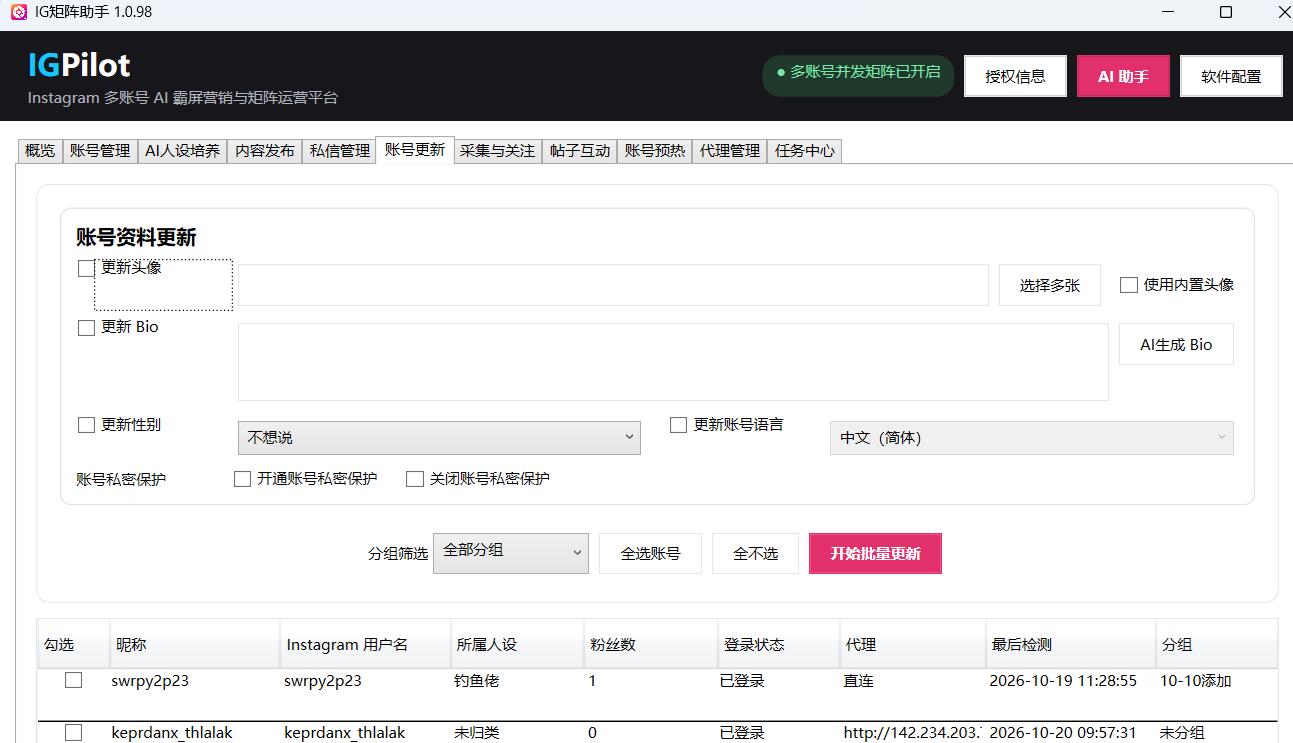Screen dimensions: 1293x743
Task: Open the 任务中心 tab
Action: point(805,151)
